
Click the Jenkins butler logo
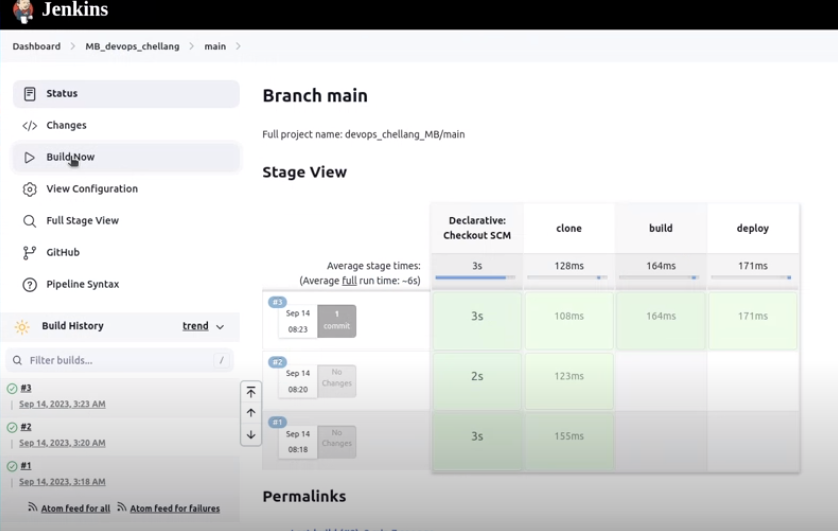point(23,11)
